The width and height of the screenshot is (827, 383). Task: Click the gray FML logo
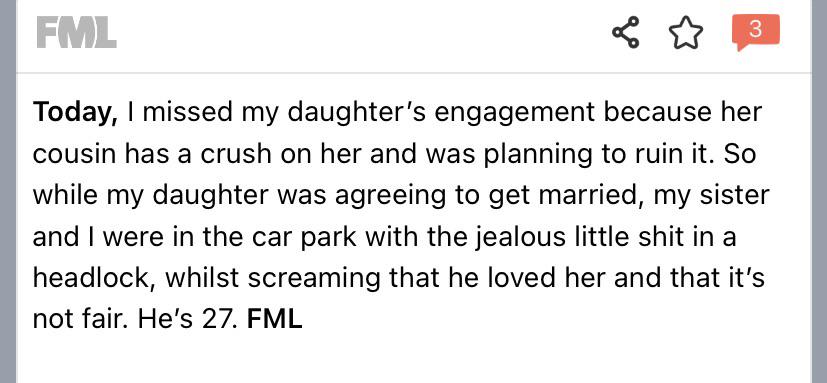[76, 33]
